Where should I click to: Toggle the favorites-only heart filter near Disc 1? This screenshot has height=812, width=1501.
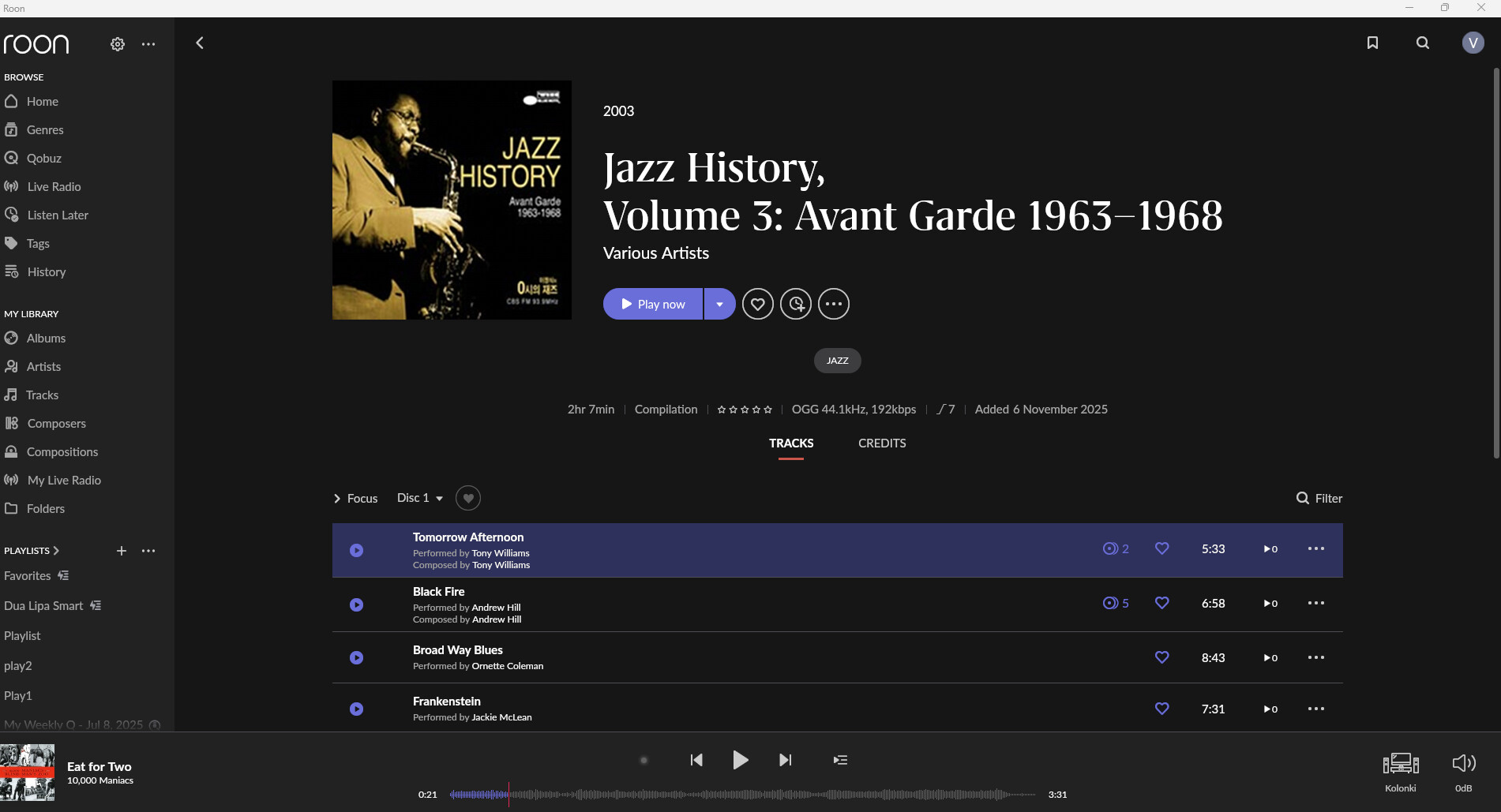468,498
